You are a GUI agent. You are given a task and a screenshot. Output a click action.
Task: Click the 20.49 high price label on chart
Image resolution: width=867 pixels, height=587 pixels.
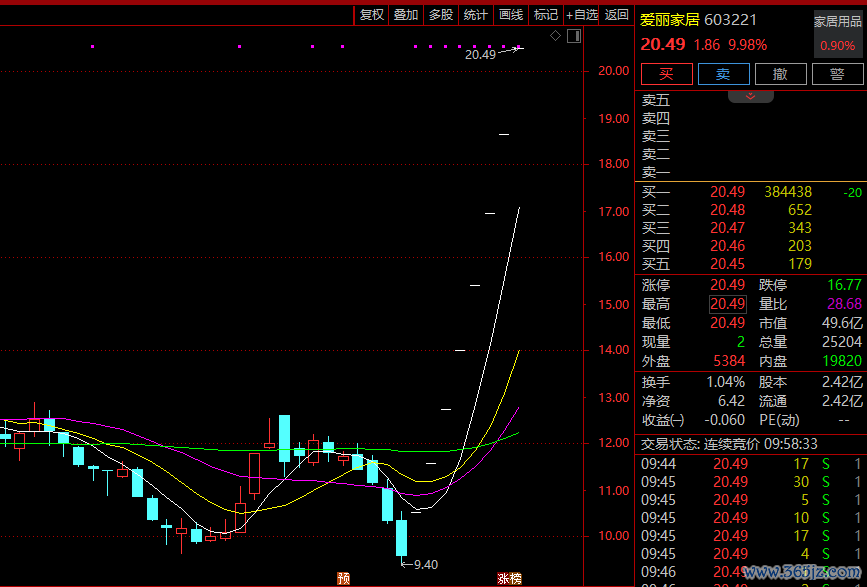[x=480, y=54]
